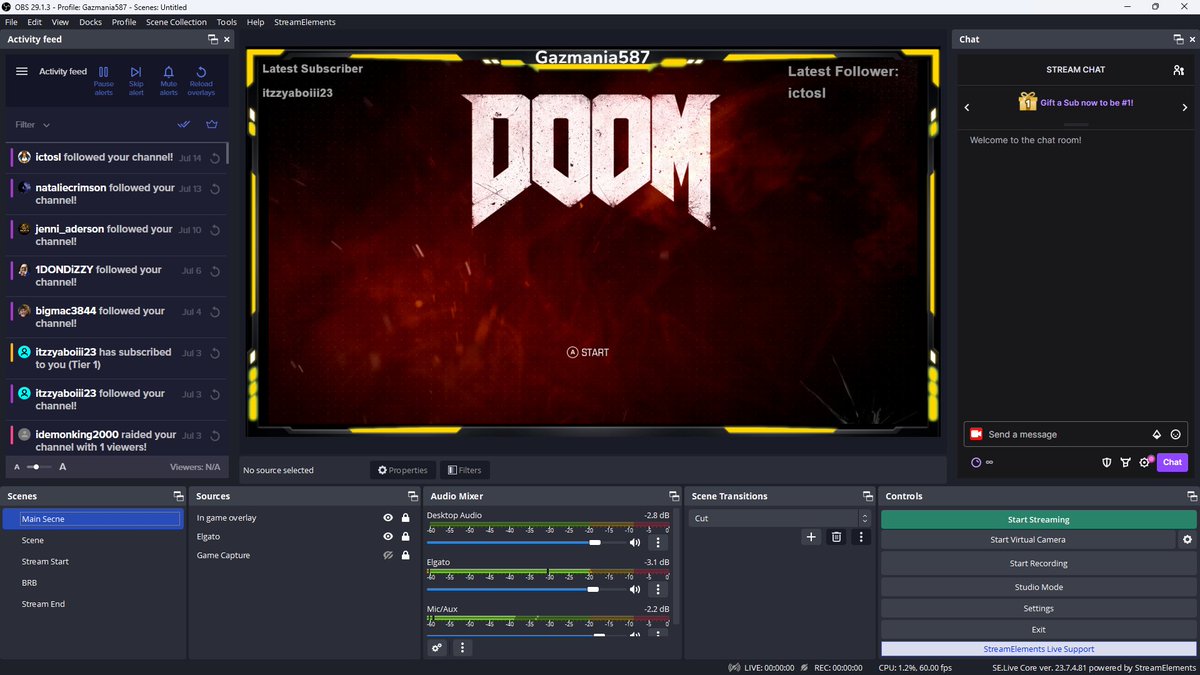Open the Cut transition dropdown
Viewport: 1200px width, 675px height.
[780, 518]
